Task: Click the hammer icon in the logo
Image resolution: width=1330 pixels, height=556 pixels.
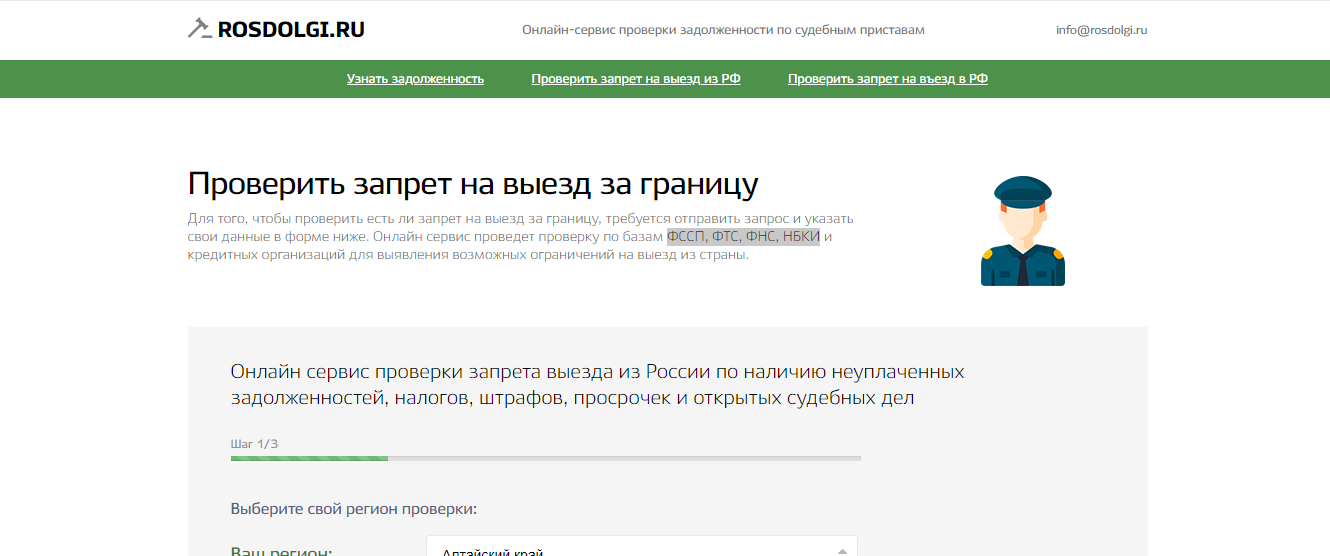Action: point(199,29)
